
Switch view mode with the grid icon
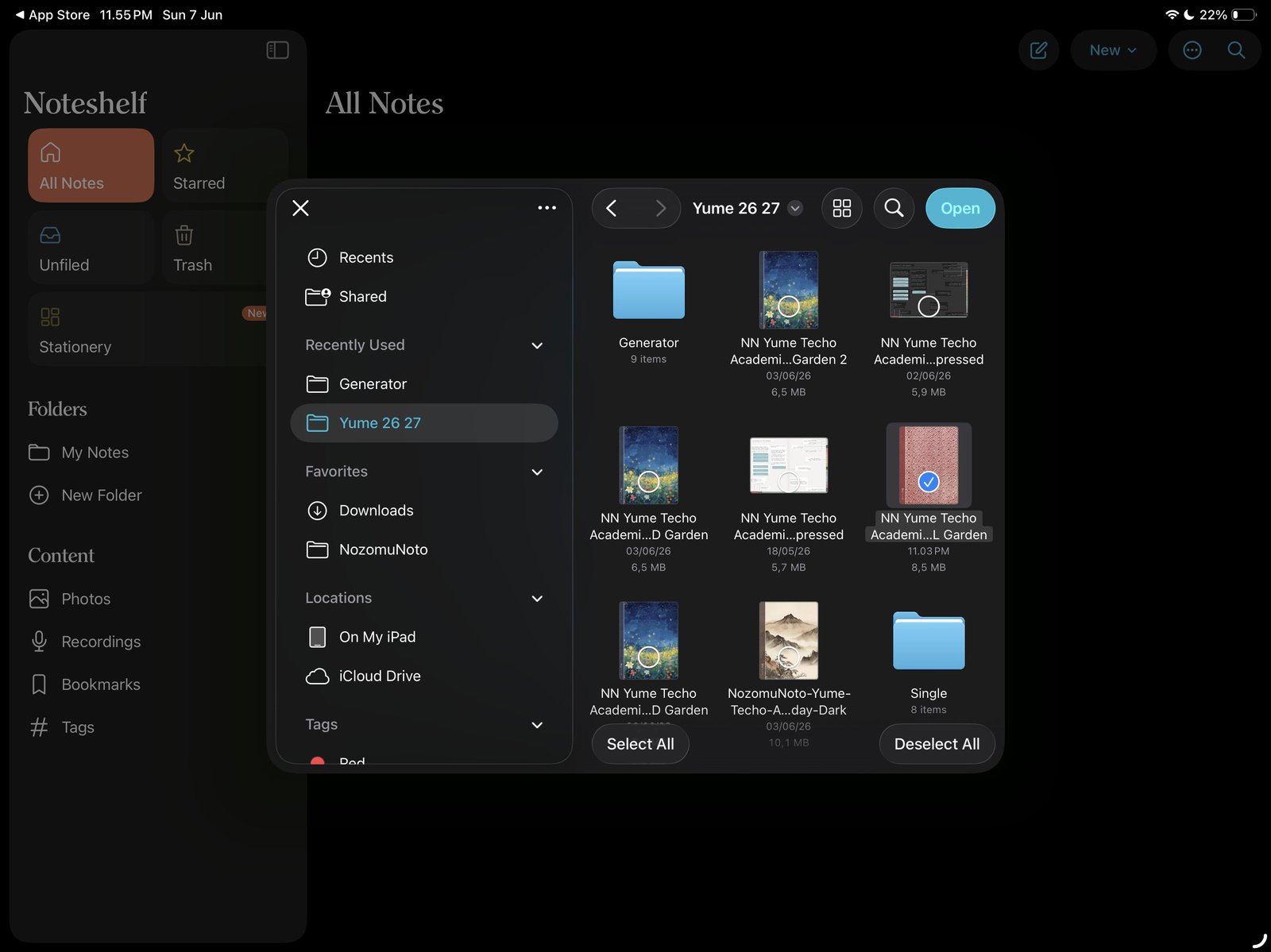[841, 208]
